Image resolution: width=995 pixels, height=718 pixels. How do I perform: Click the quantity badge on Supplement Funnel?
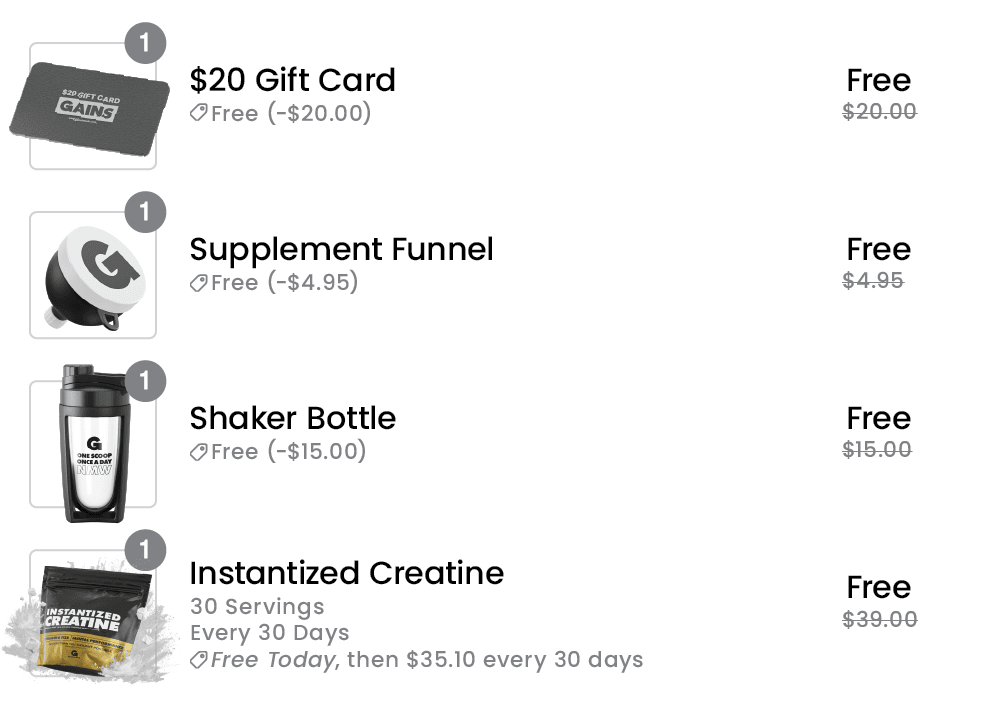(x=145, y=212)
